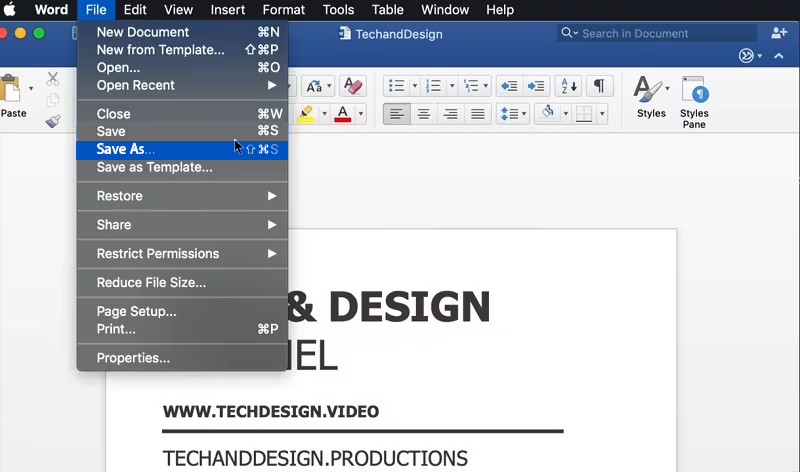The width and height of the screenshot is (800, 472).
Task: Toggle justify text alignment
Action: coord(478,114)
